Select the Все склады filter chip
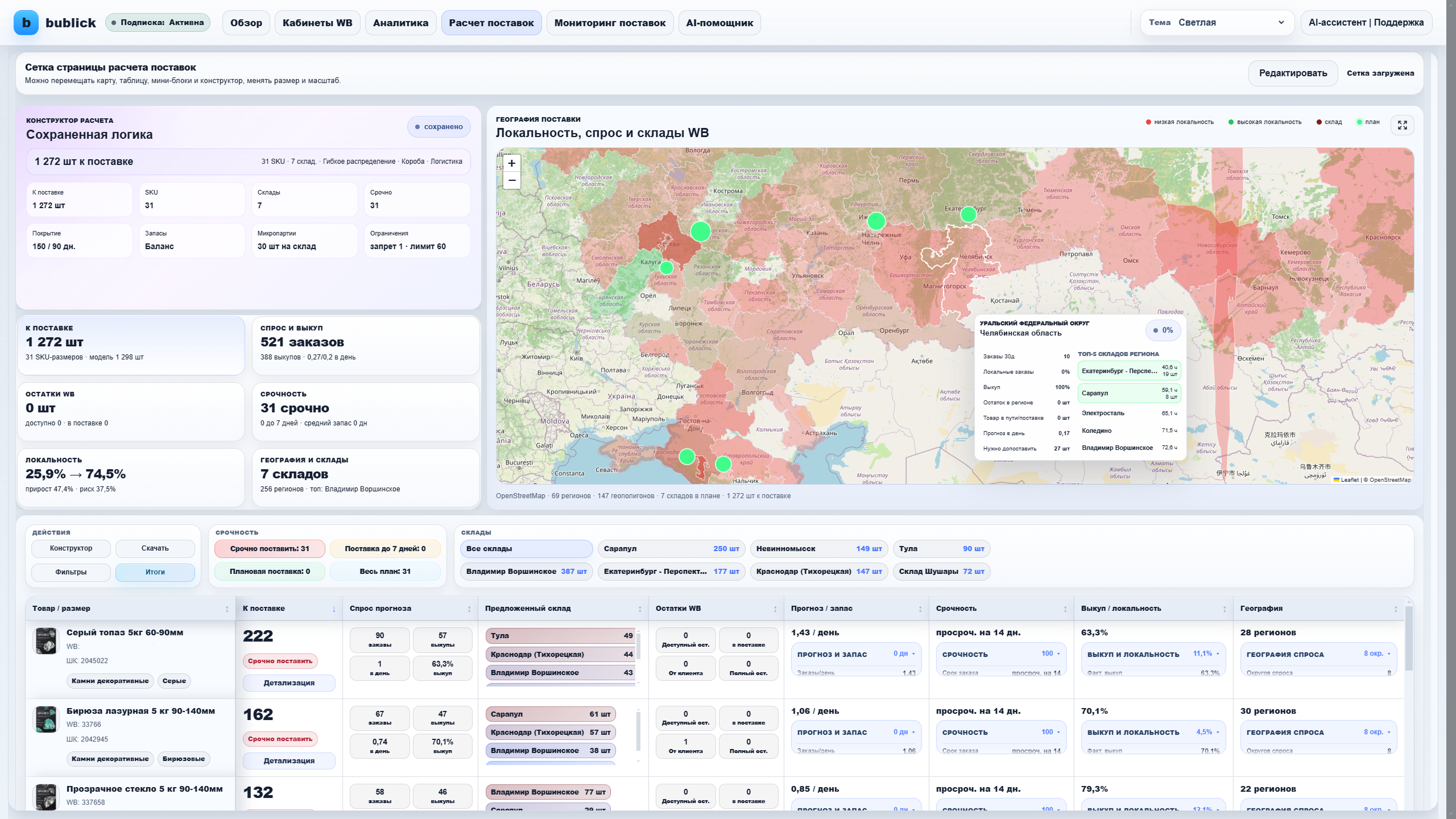1456x819 pixels. coord(526,549)
